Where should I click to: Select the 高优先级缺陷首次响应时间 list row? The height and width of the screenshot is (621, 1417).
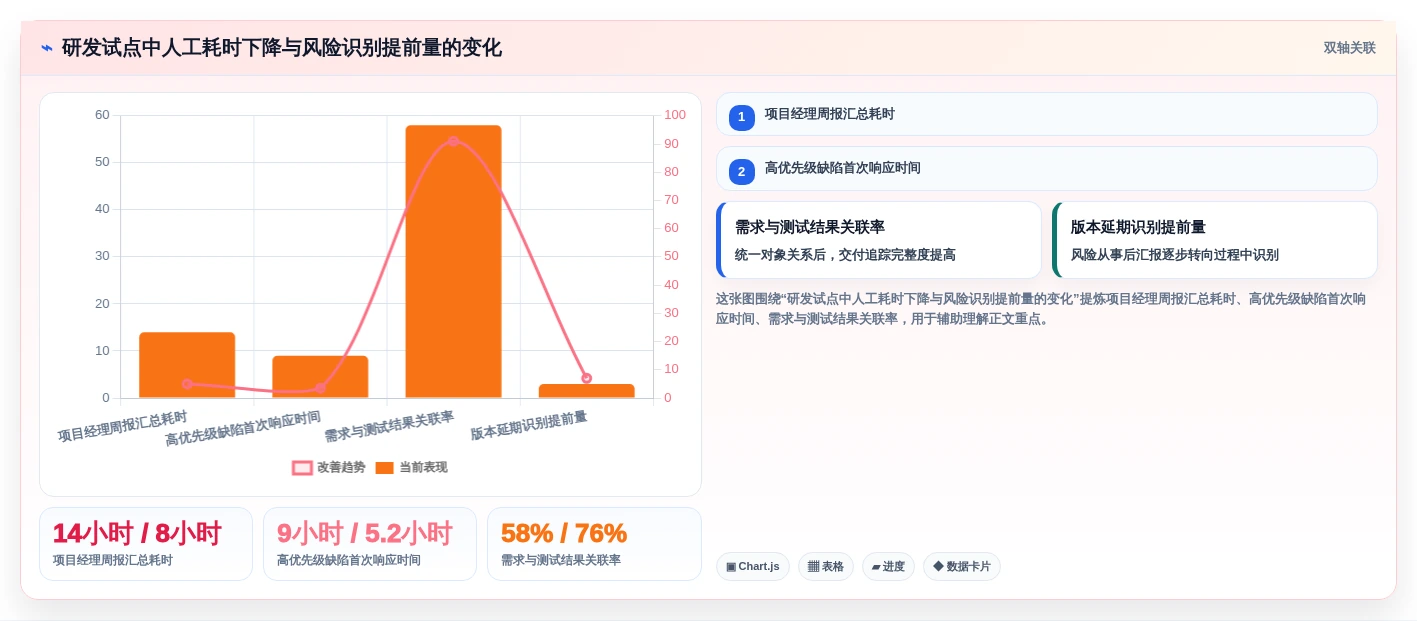tap(1046, 168)
